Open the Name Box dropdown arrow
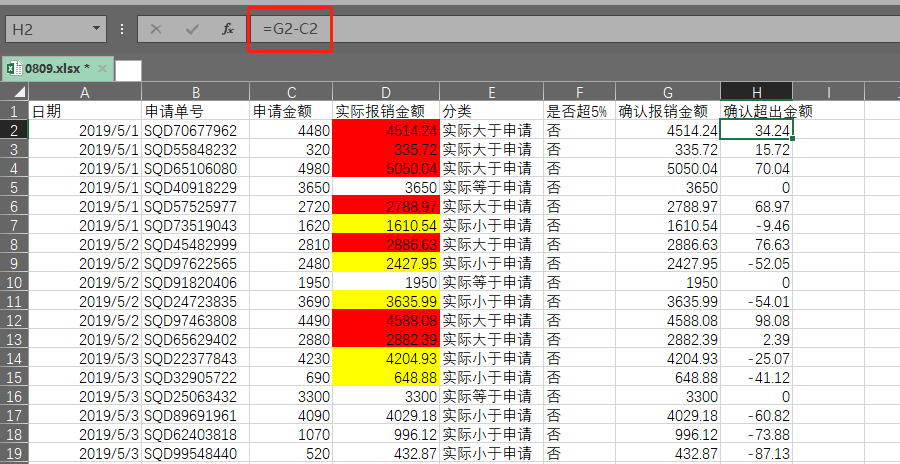 point(96,28)
